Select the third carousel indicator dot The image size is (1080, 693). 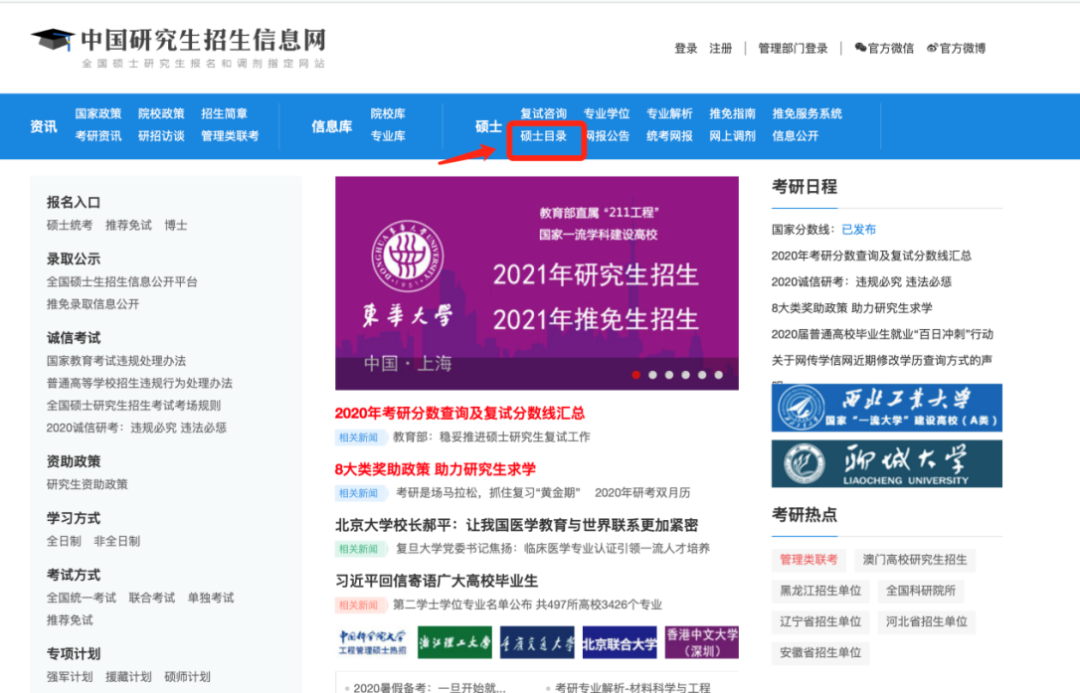click(669, 375)
